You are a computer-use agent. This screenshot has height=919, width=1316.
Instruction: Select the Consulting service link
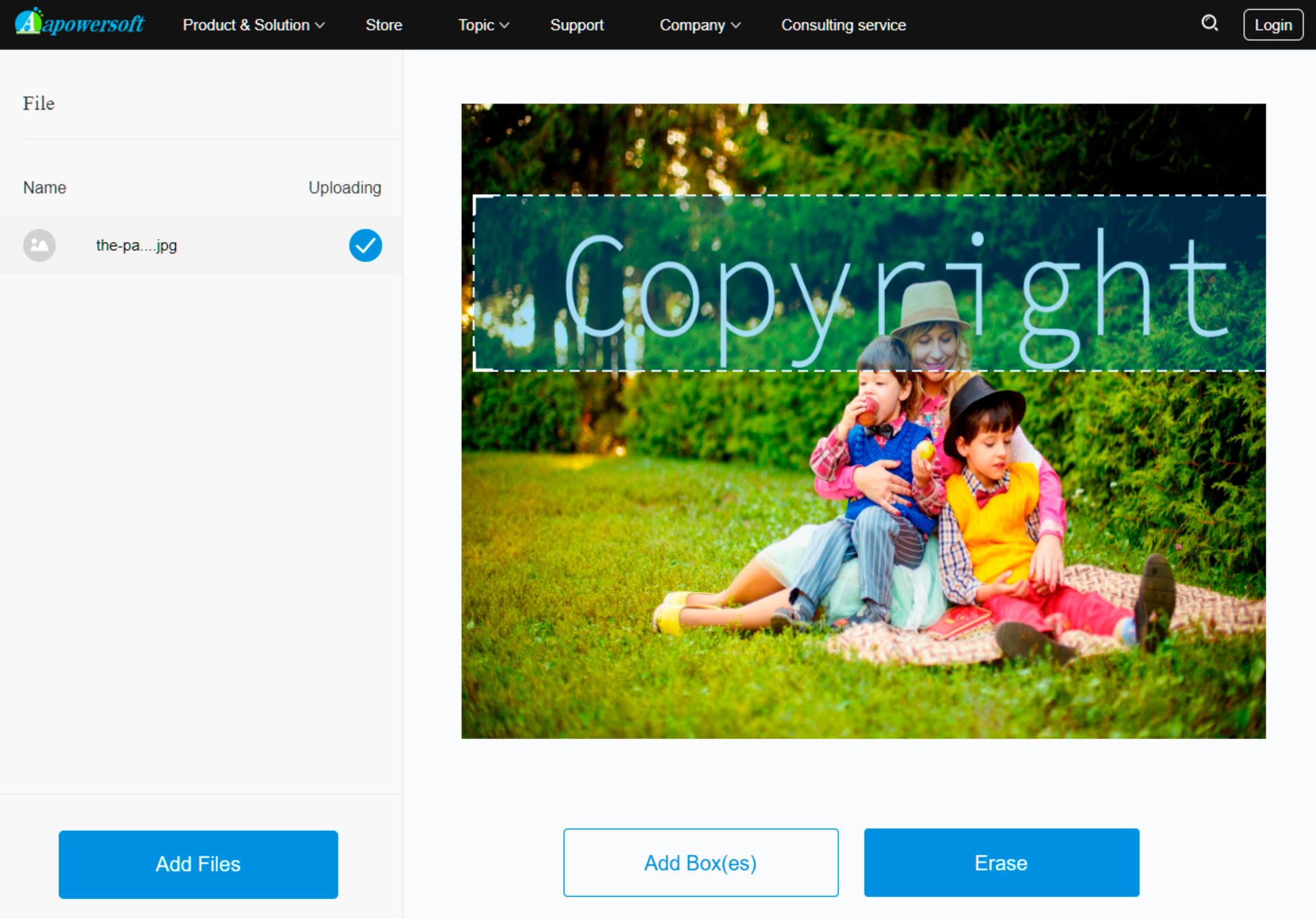click(843, 25)
